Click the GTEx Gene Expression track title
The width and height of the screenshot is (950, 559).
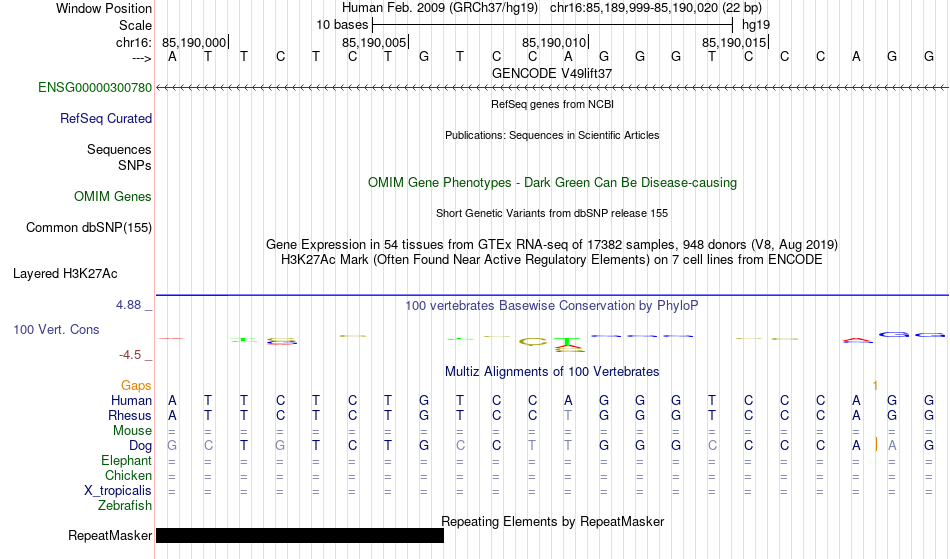(552, 245)
